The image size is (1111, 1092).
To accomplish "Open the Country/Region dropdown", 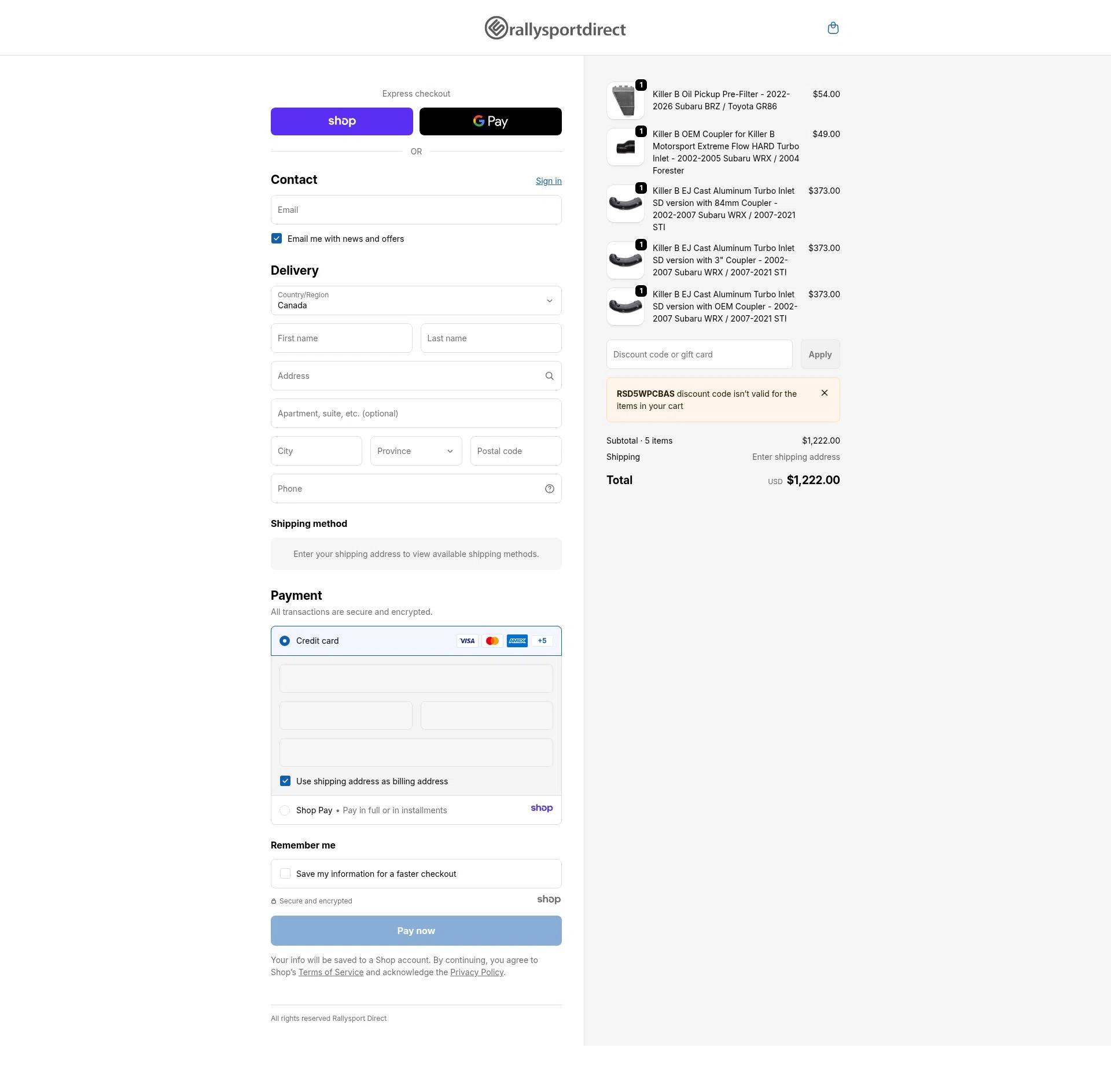I will tap(415, 300).
